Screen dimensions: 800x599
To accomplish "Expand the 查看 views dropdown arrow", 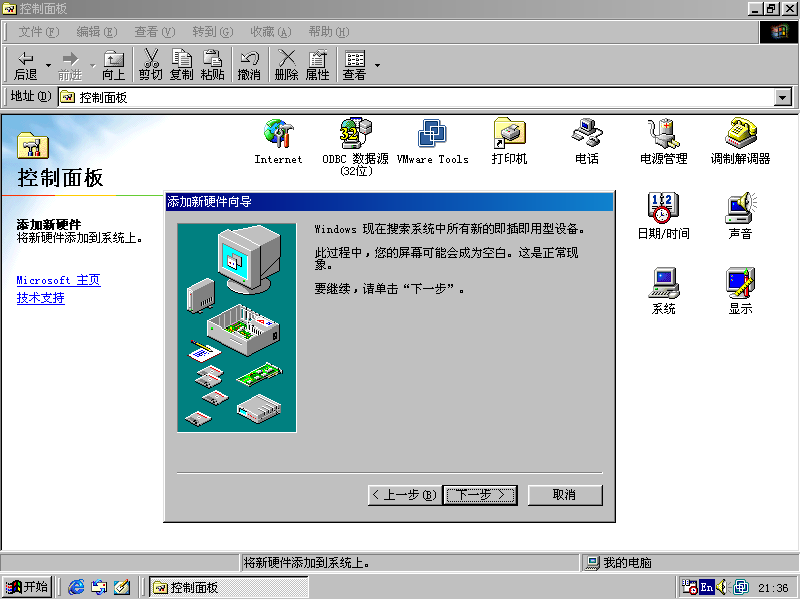I will [x=378, y=65].
